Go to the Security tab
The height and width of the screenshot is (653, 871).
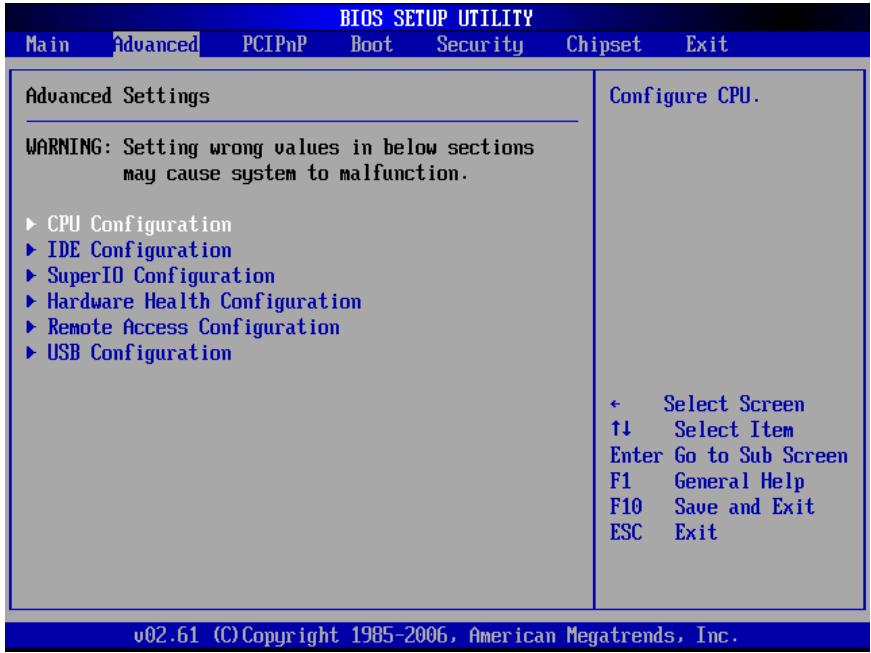[480, 44]
